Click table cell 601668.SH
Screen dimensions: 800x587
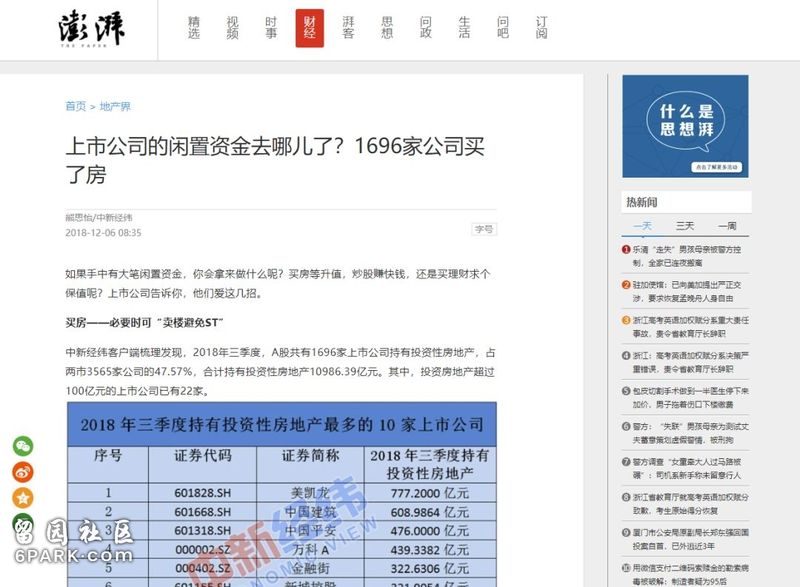[x=203, y=512]
